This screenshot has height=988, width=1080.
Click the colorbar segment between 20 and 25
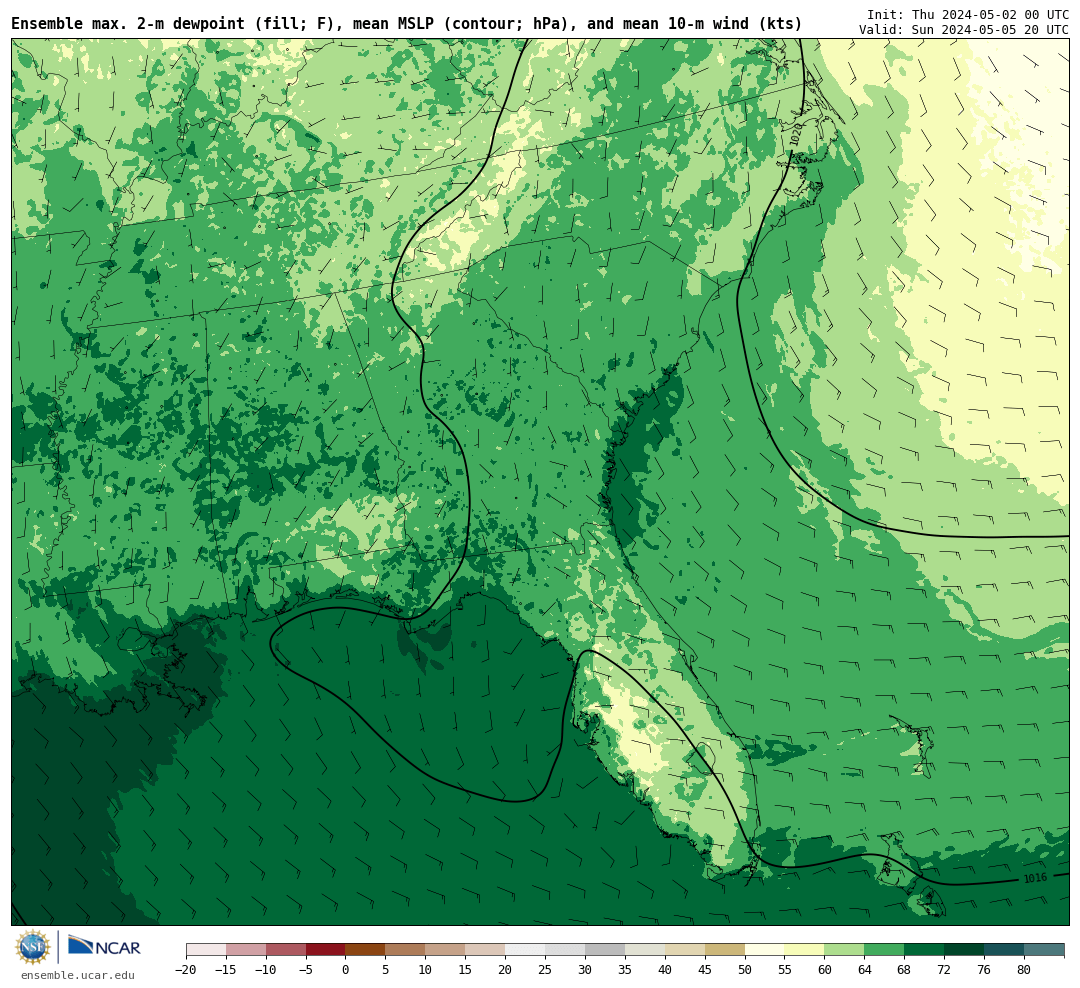pos(526,950)
